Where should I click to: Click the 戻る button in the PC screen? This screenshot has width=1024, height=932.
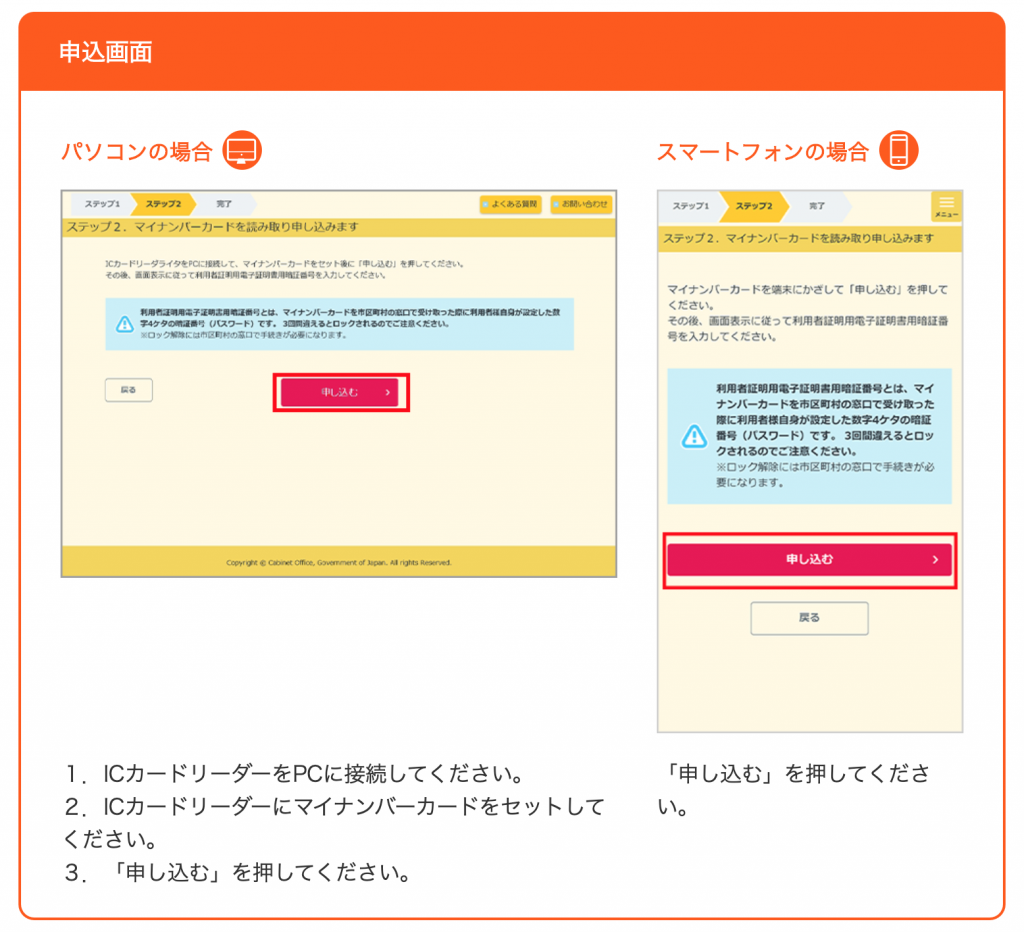pyautogui.click(x=129, y=390)
